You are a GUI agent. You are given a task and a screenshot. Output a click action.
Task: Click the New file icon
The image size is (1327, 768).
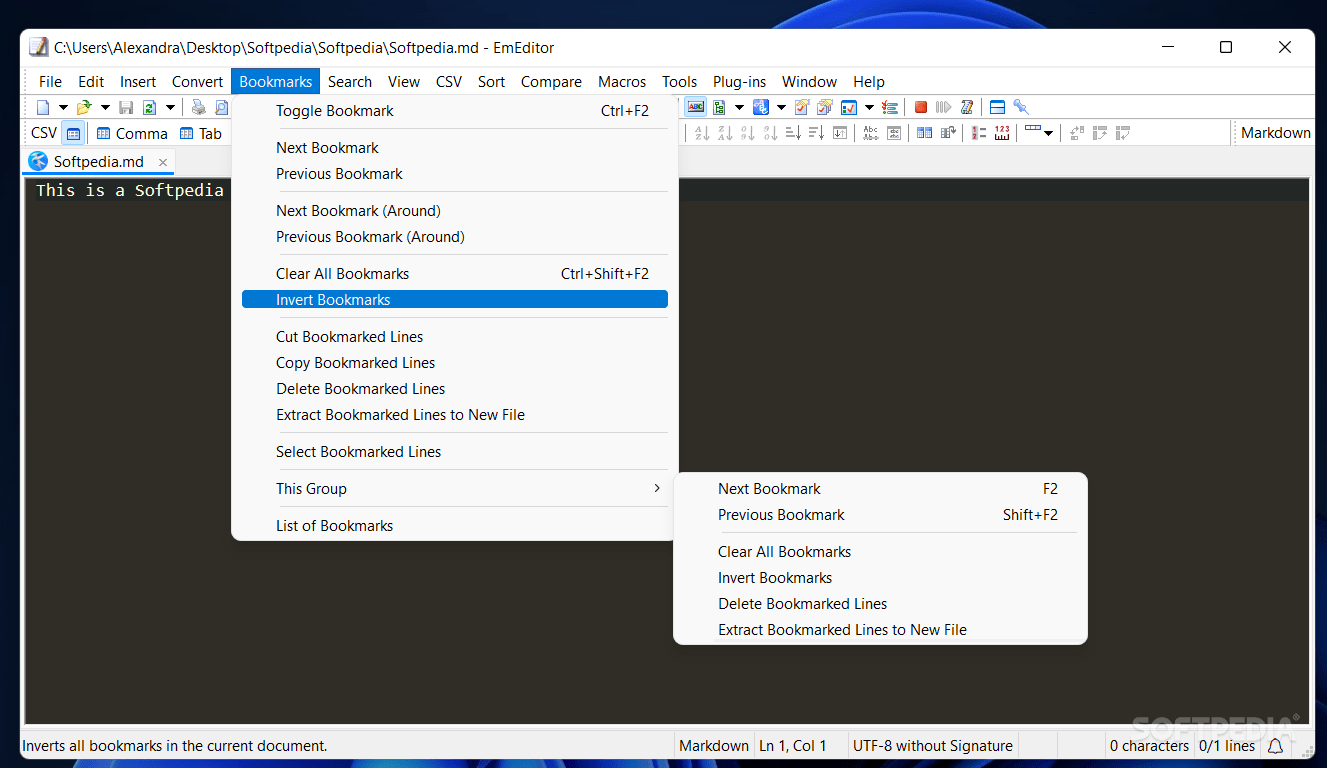tap(43, 107)
